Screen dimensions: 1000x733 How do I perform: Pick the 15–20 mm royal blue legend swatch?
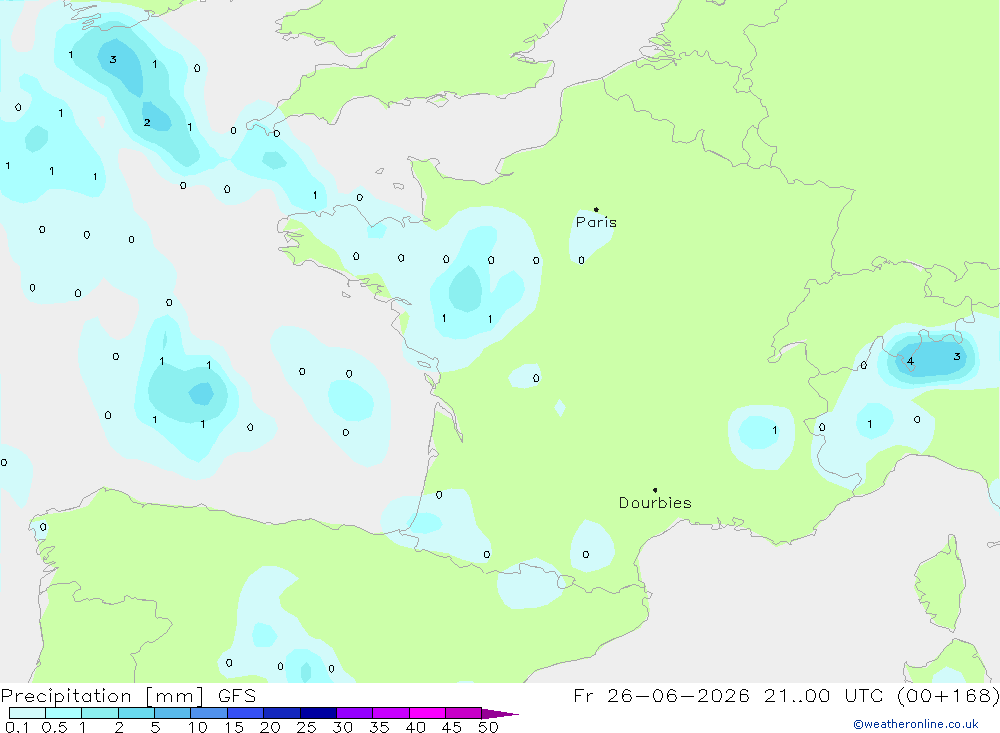coord(246,713)
